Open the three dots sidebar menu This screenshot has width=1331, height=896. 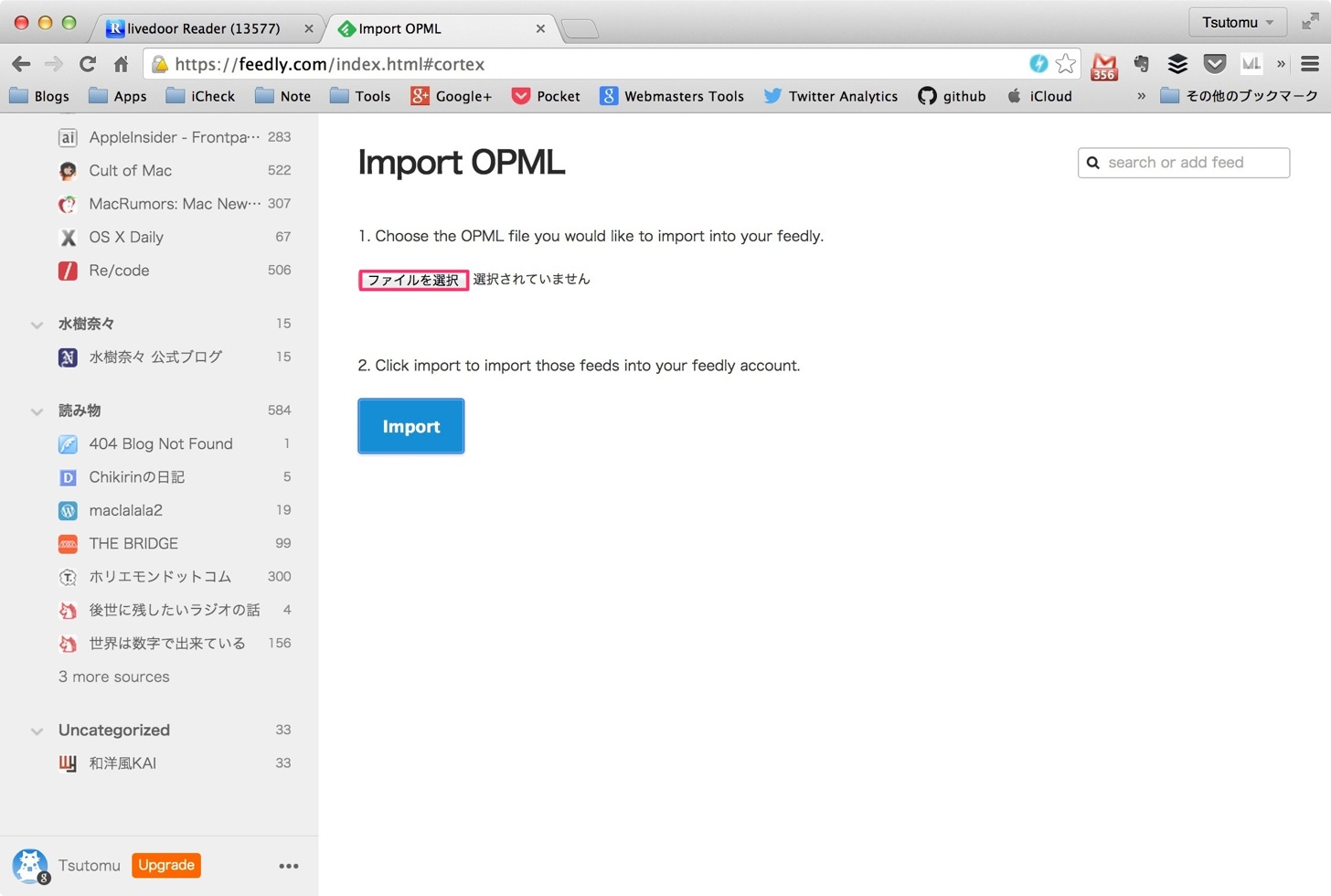tap(289, 866)
